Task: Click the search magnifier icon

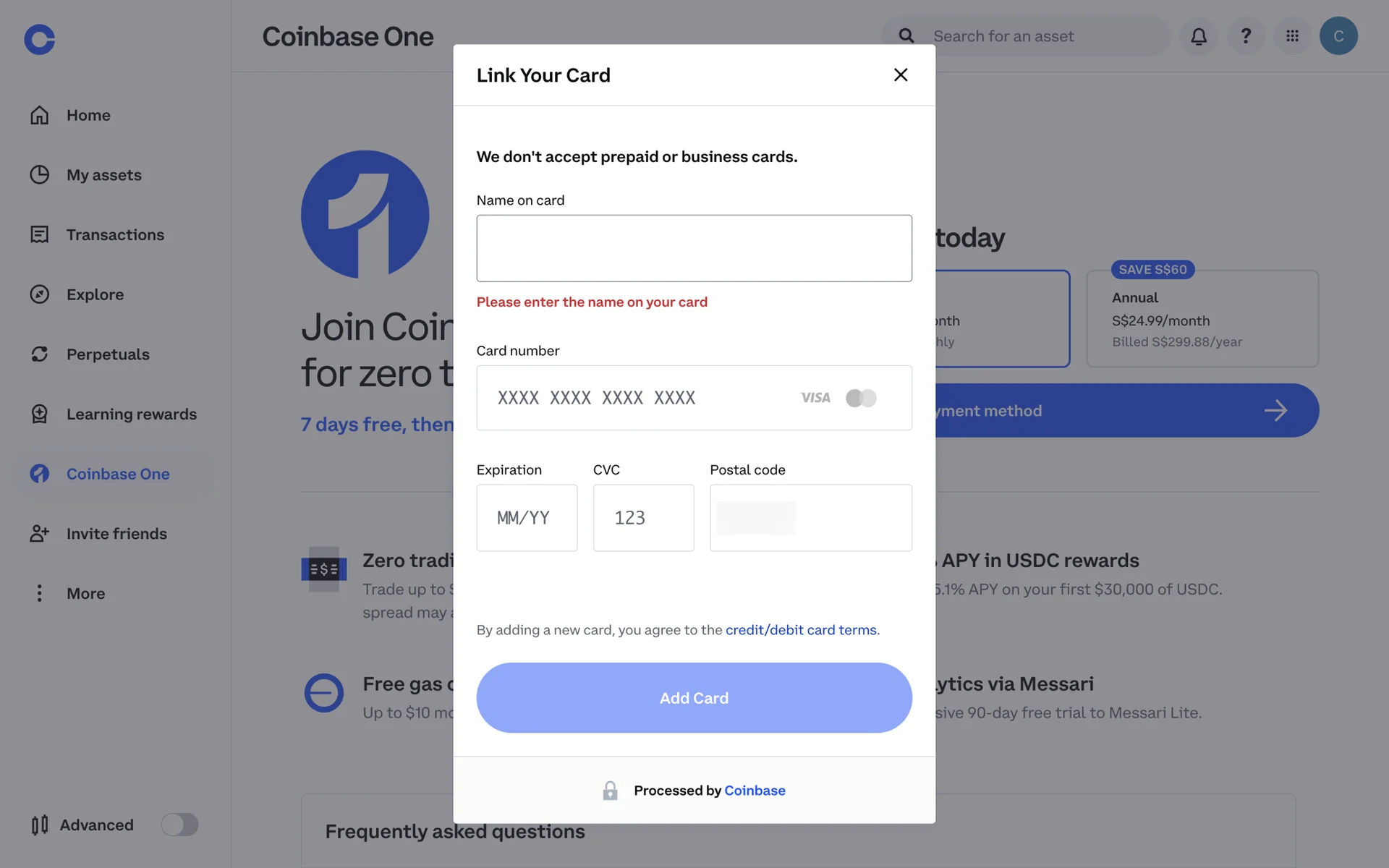Action: coord(906,36)
